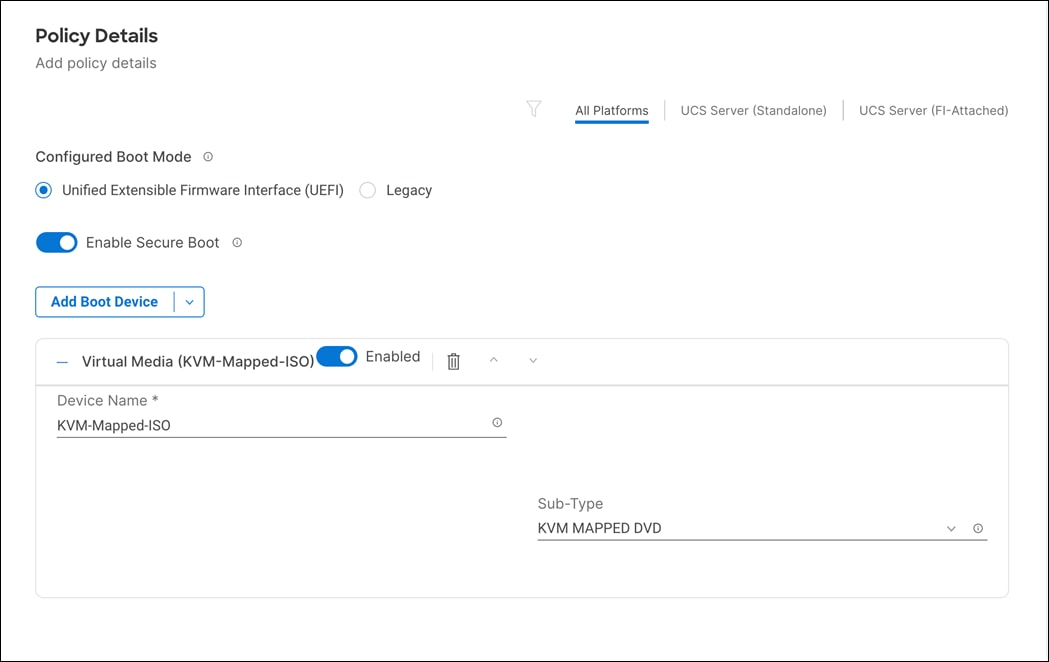
Task: Select the UEFI boot mode radio button
Action: [41, 190]
